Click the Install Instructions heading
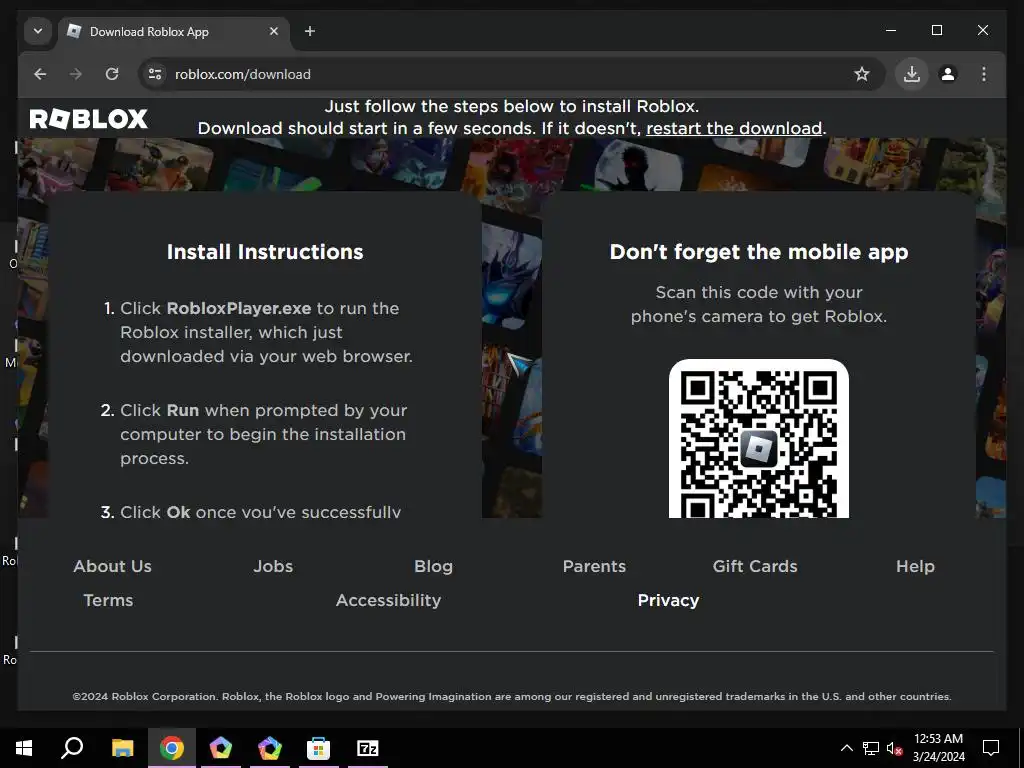1024x768 pixels. (264, 252)
